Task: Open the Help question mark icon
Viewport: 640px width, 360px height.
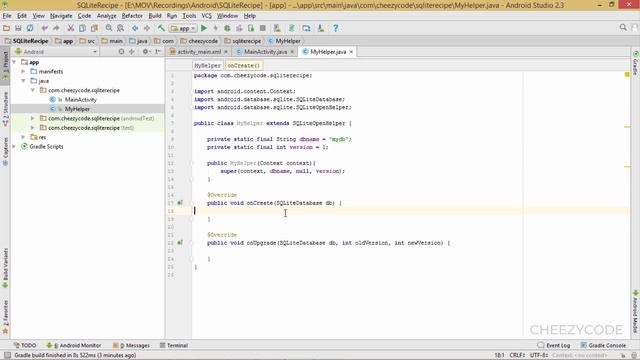Action: [336, 28]
